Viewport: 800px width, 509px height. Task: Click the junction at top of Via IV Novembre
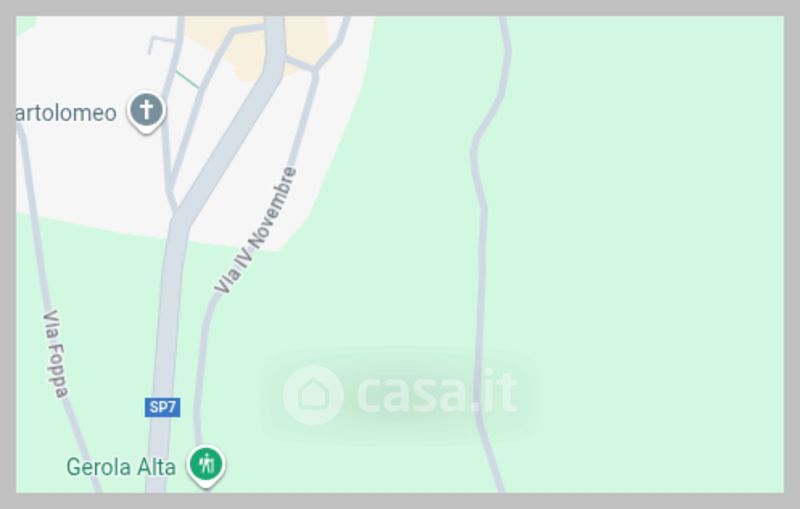pos(315,70)
